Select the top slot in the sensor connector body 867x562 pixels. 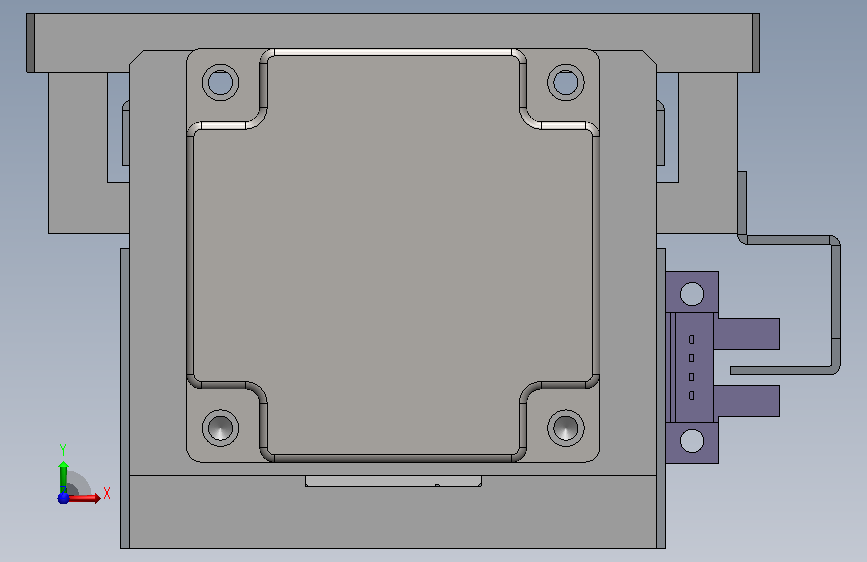point(691,340)
